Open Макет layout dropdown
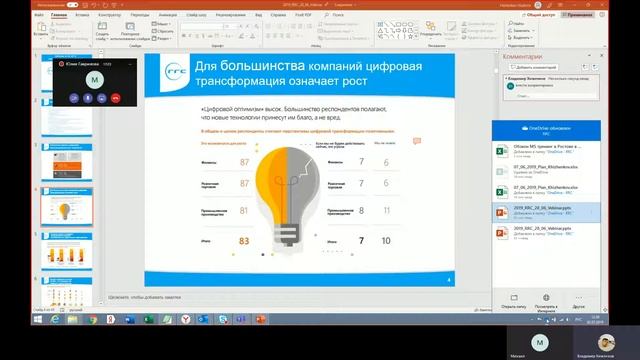Screen dimensions: 640x360 [161, 24]
